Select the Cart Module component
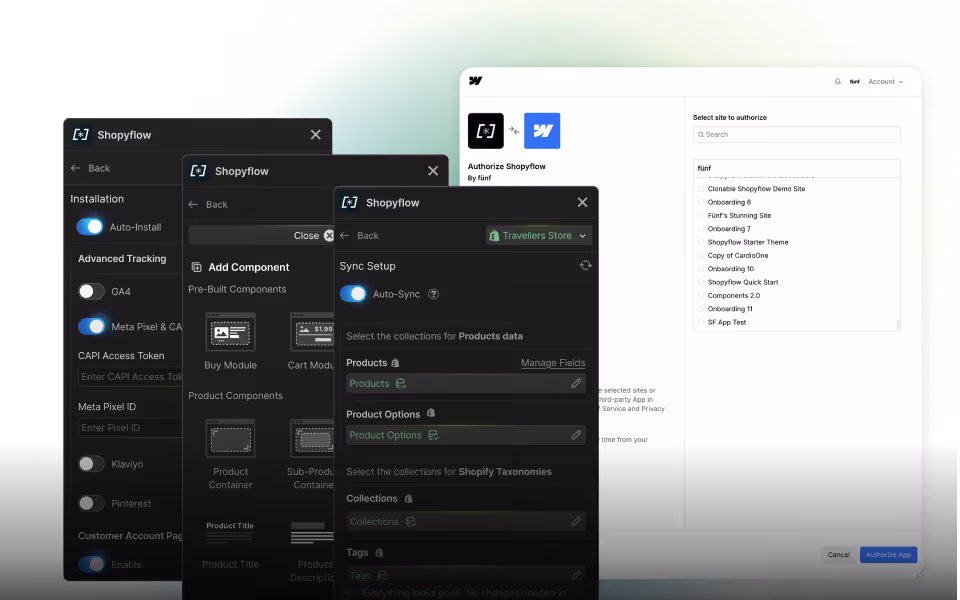The width and height of the screenshot is (960, 600). click(312, 342)
